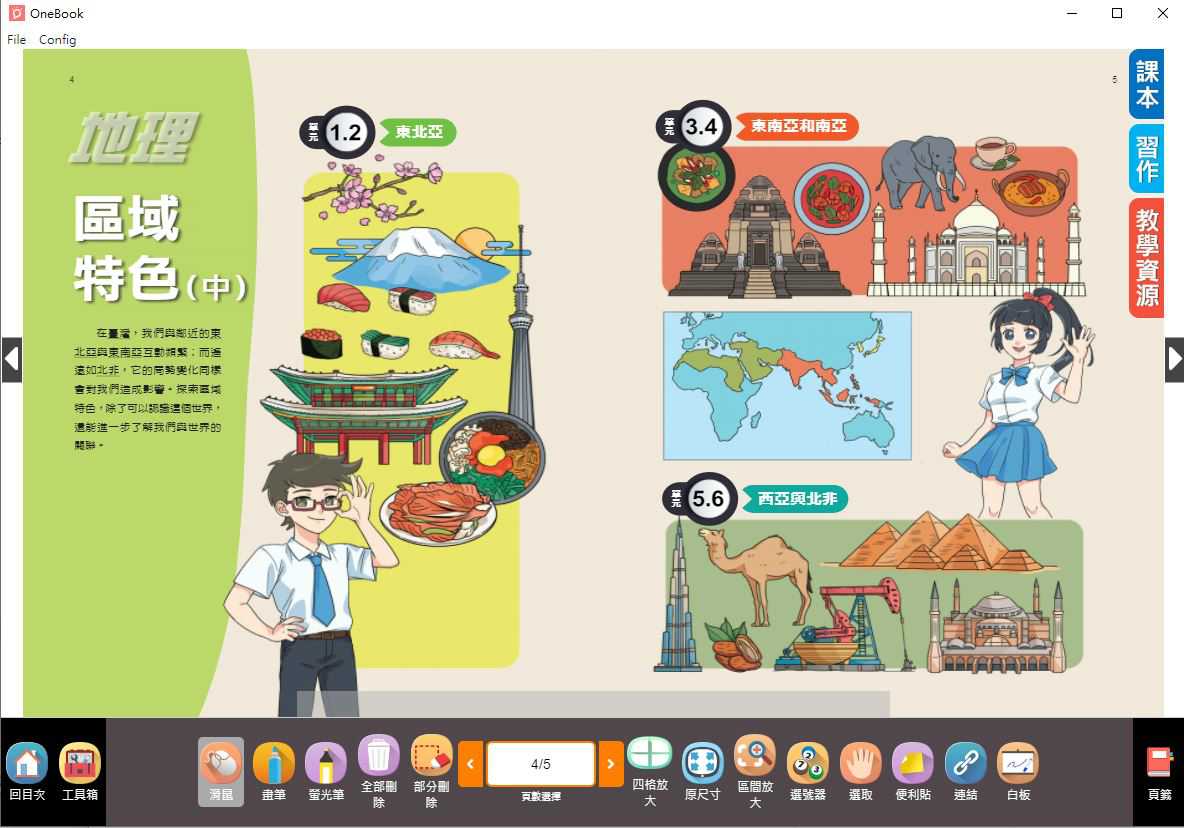Viewport: 1184px width, 828px height.
Task: Go to table of contents (回目次)
Action: coord(27,771)
